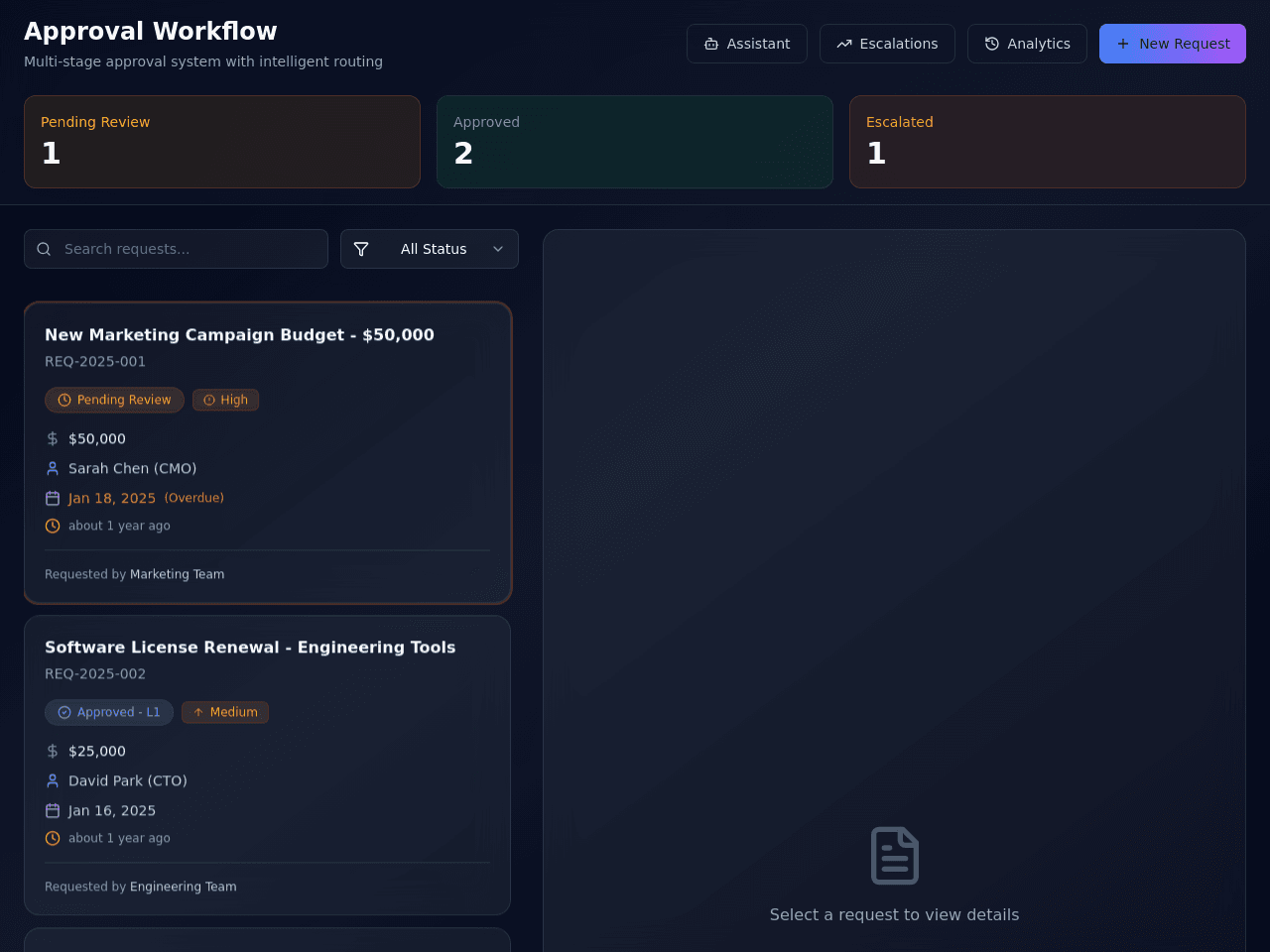Click the chevron on the All Status dropdown
This screenshot has width=1270, height=952.
[x=498, y=249]
